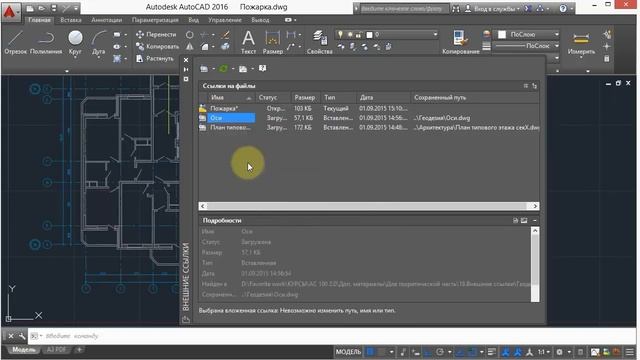This screenshot has width=640, height=360.
Task: Activate the Перенести move command
Action: (156, 35)
